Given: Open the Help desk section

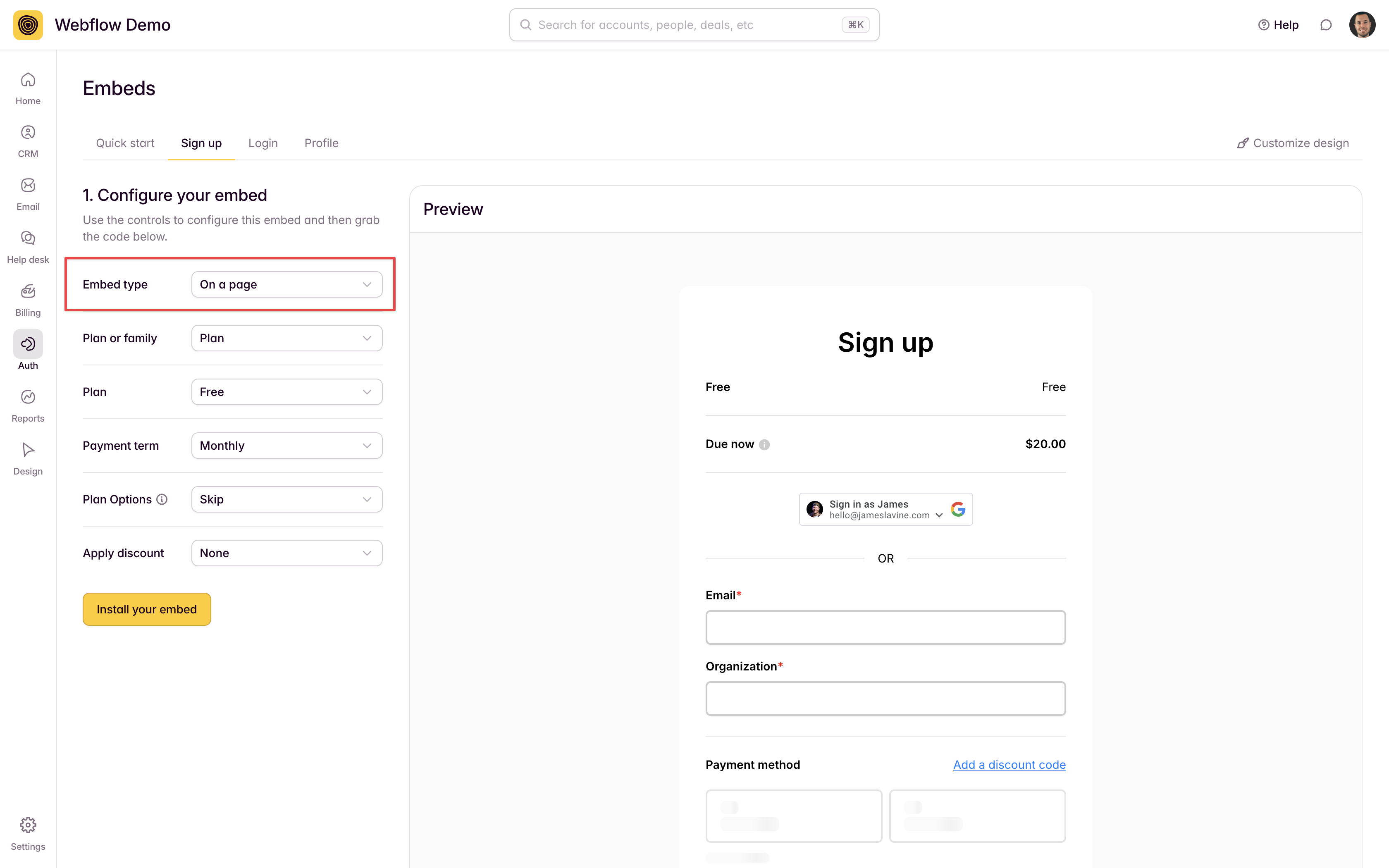Looking at the screenshot, I should click(x=28, y=247).
